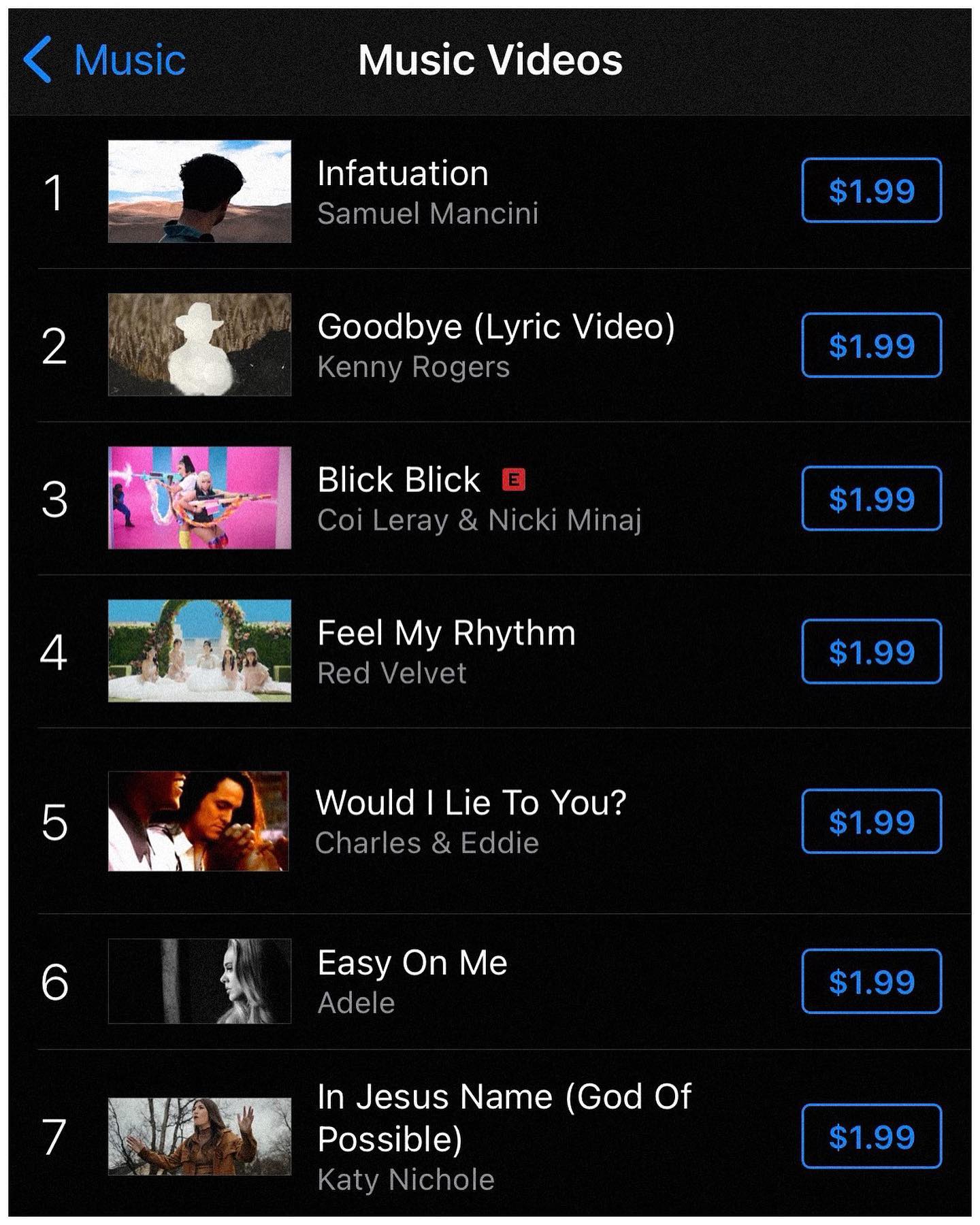
Task: Buy Goodbye (Lyric Video) for $1.99
Action: point(871,345)
